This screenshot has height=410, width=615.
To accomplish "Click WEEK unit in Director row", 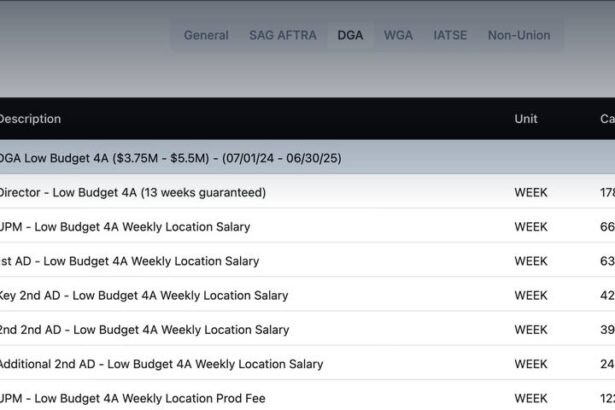I will click(531, 193).
